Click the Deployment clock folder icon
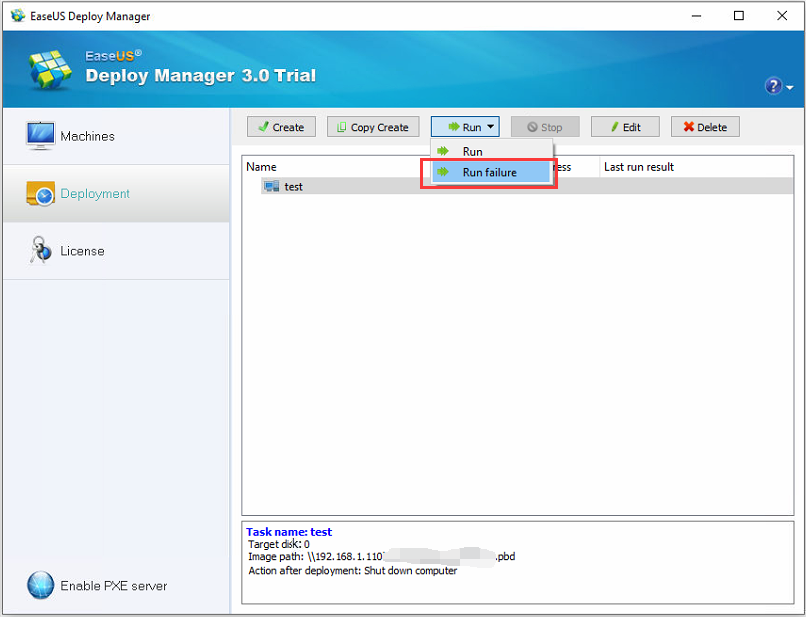 pos(40,193)
